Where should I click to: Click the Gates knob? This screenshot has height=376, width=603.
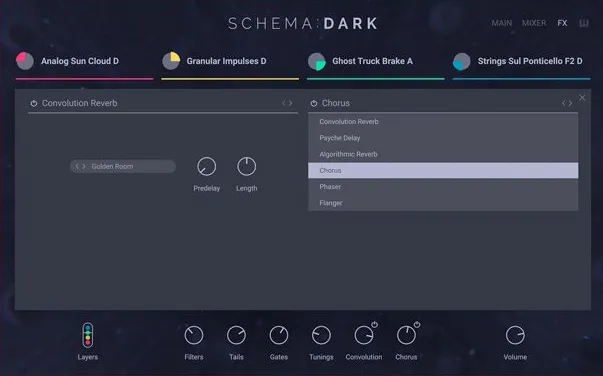click(279, 335)
